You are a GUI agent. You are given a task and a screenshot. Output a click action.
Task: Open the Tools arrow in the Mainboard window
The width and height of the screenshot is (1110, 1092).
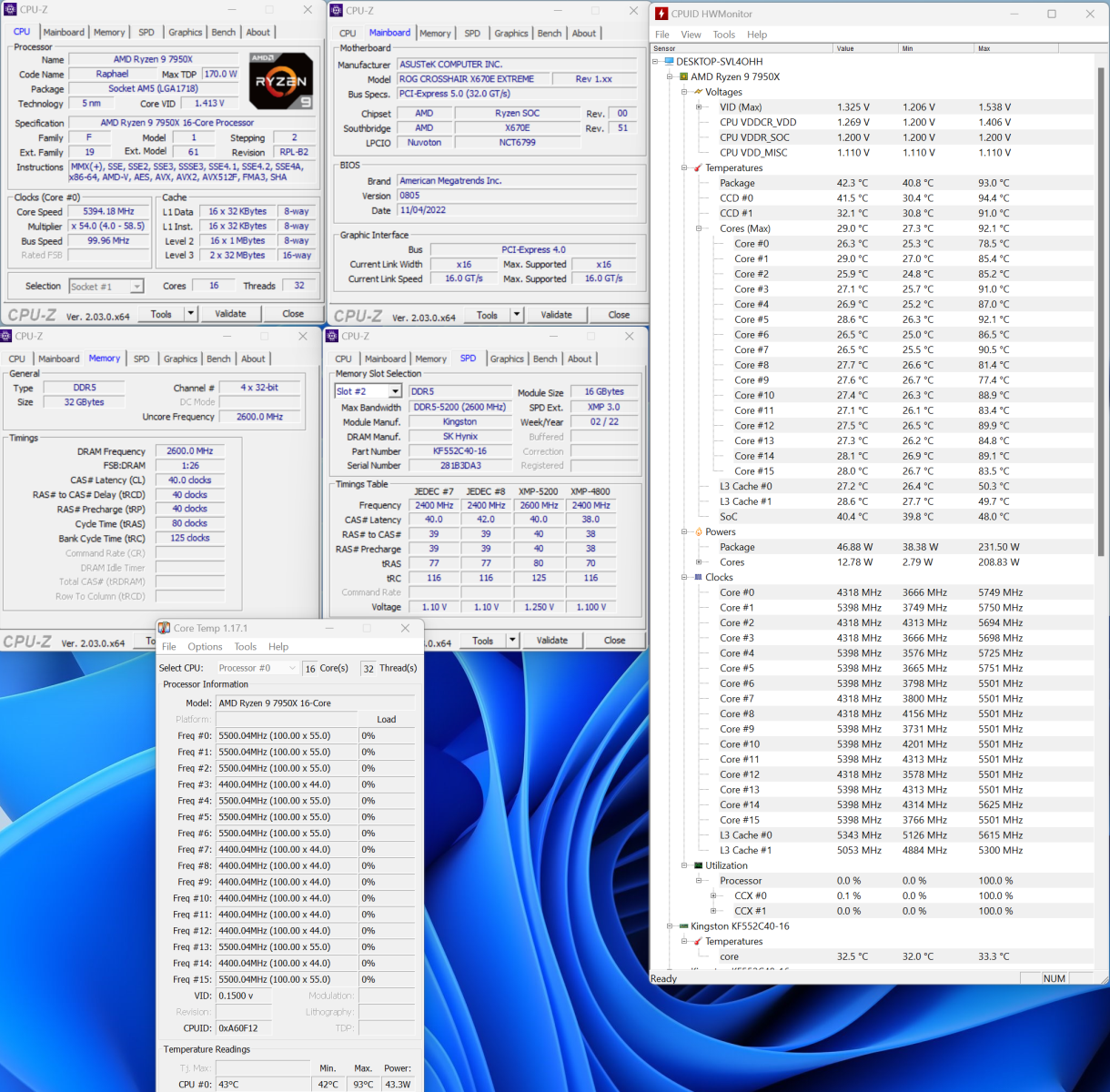(517, 315)
